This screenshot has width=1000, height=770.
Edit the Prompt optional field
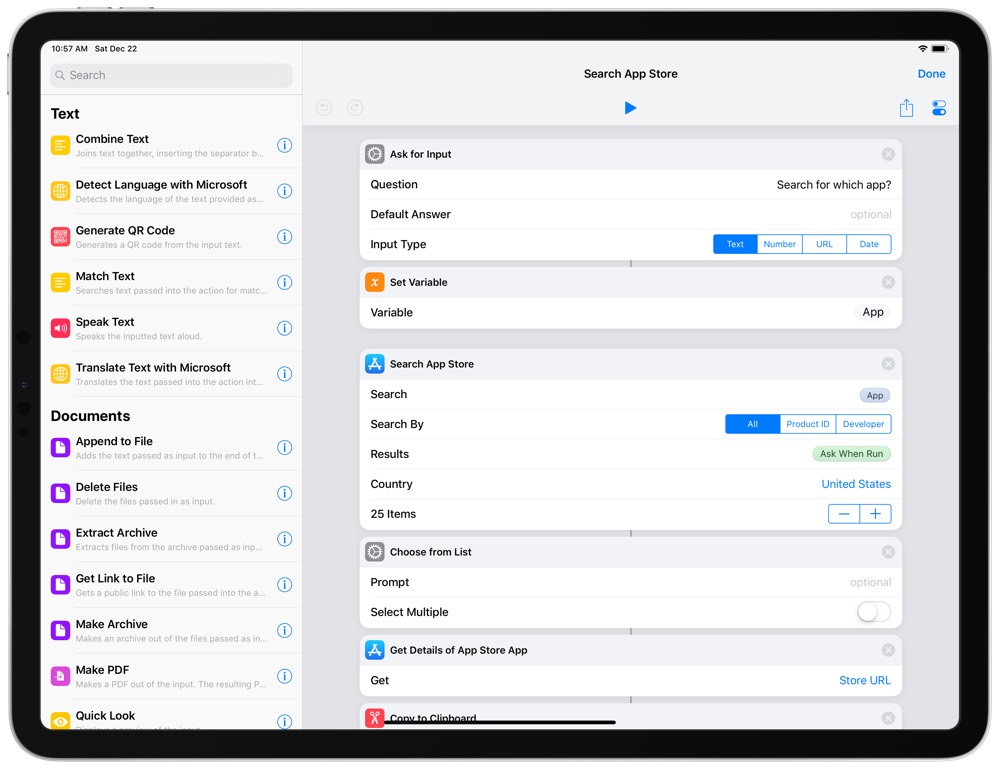[x=871, y=582]
